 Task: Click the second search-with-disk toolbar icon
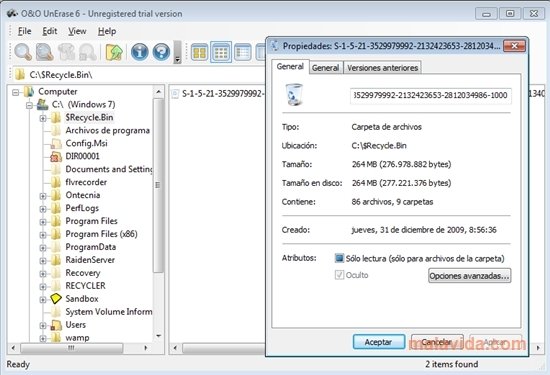pos(45,52)
